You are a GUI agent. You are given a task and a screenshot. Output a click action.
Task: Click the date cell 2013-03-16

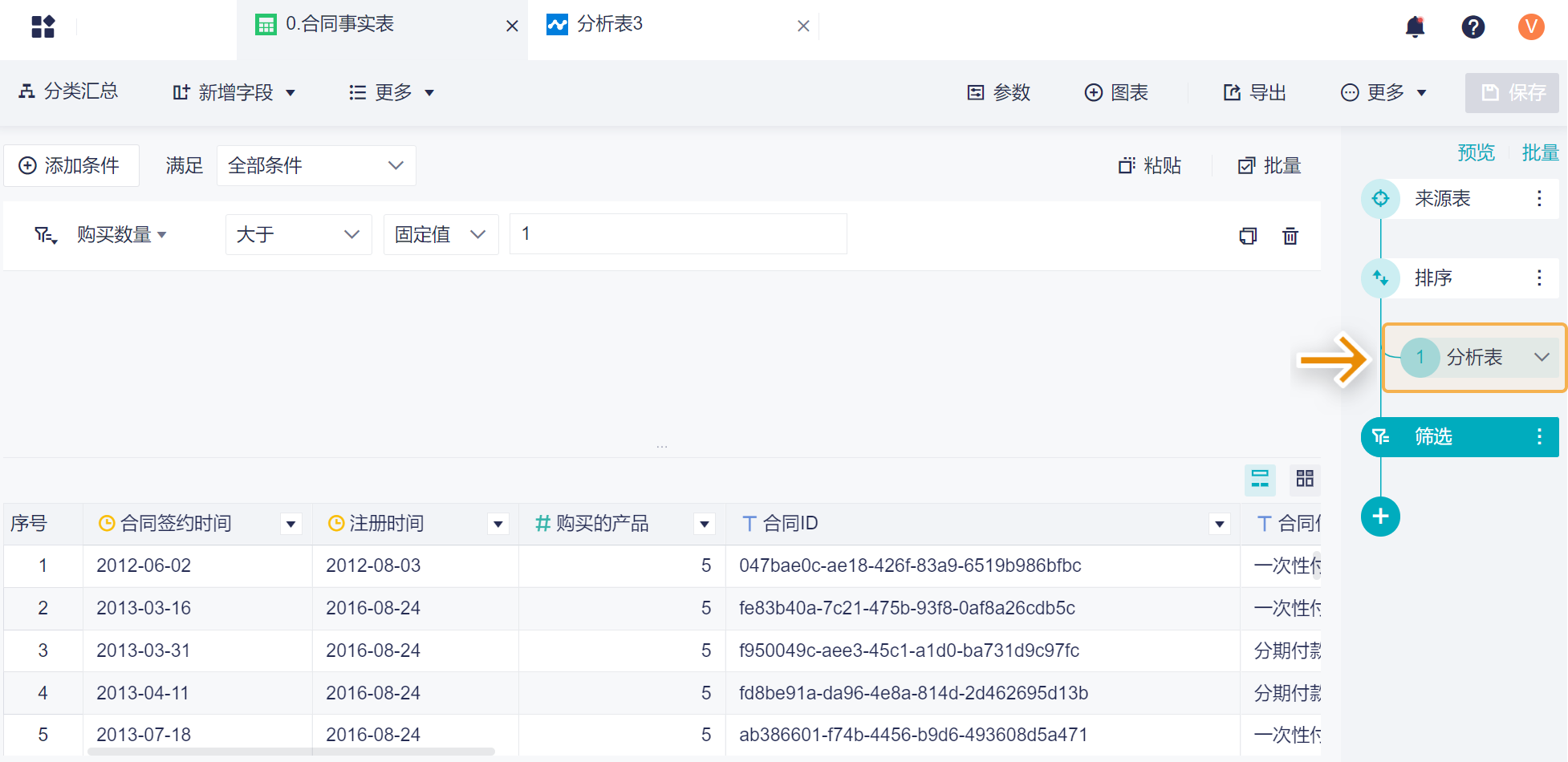click(144, 608)
